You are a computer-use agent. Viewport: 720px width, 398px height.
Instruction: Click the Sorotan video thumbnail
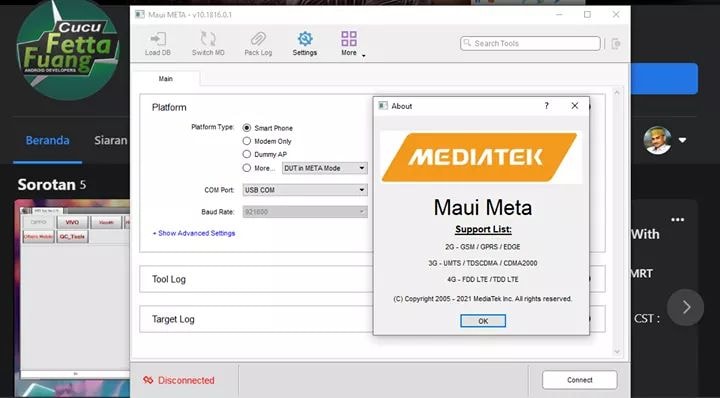click(x=72, y=298)
